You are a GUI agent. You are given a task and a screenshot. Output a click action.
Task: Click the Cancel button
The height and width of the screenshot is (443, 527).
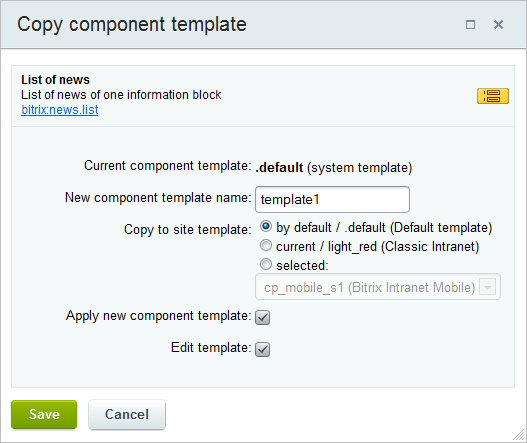pos(127,414)
